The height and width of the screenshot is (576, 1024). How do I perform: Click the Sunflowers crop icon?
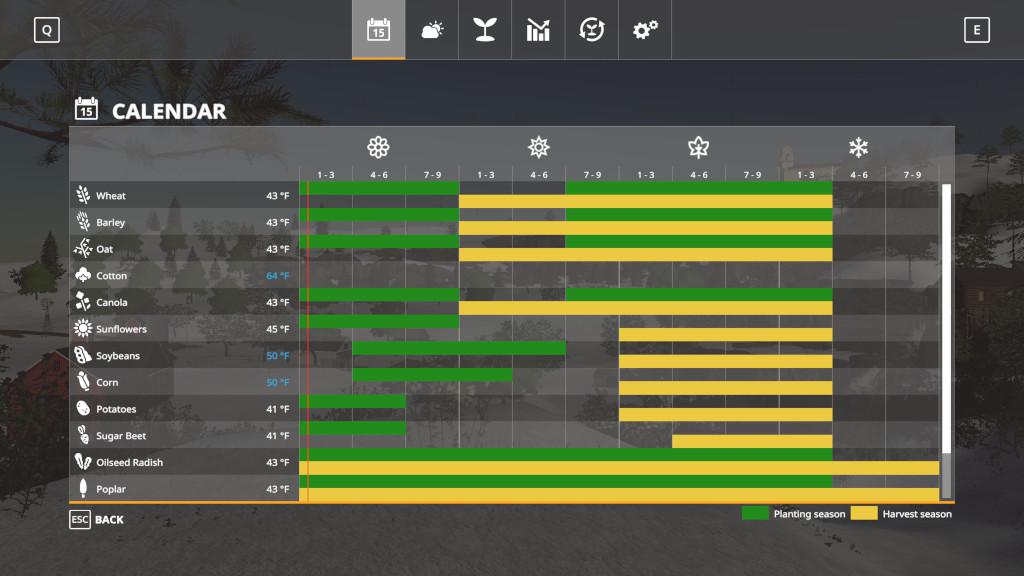tap(83, 329)
